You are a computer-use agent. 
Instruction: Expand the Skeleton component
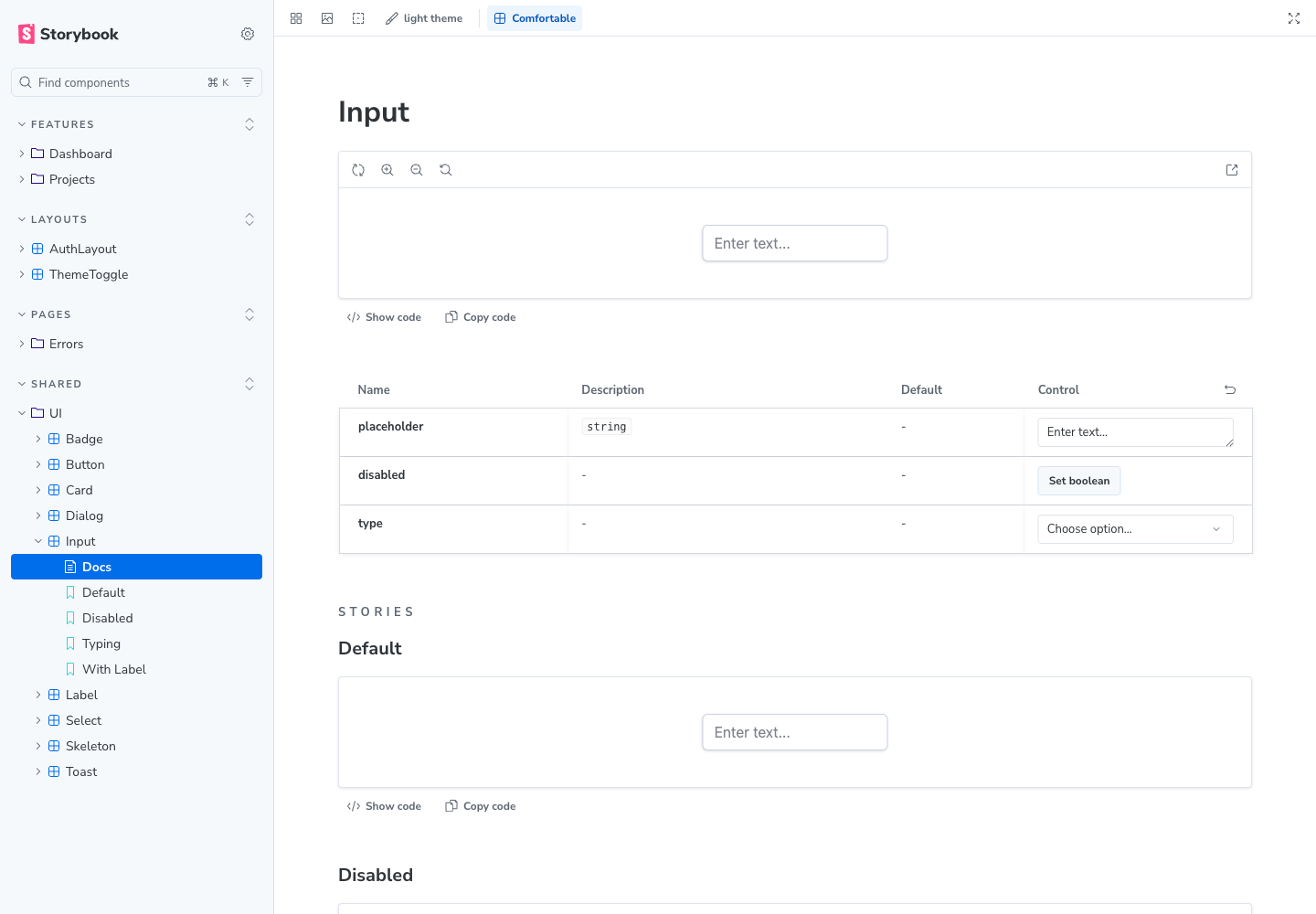(x=136, y=746)
